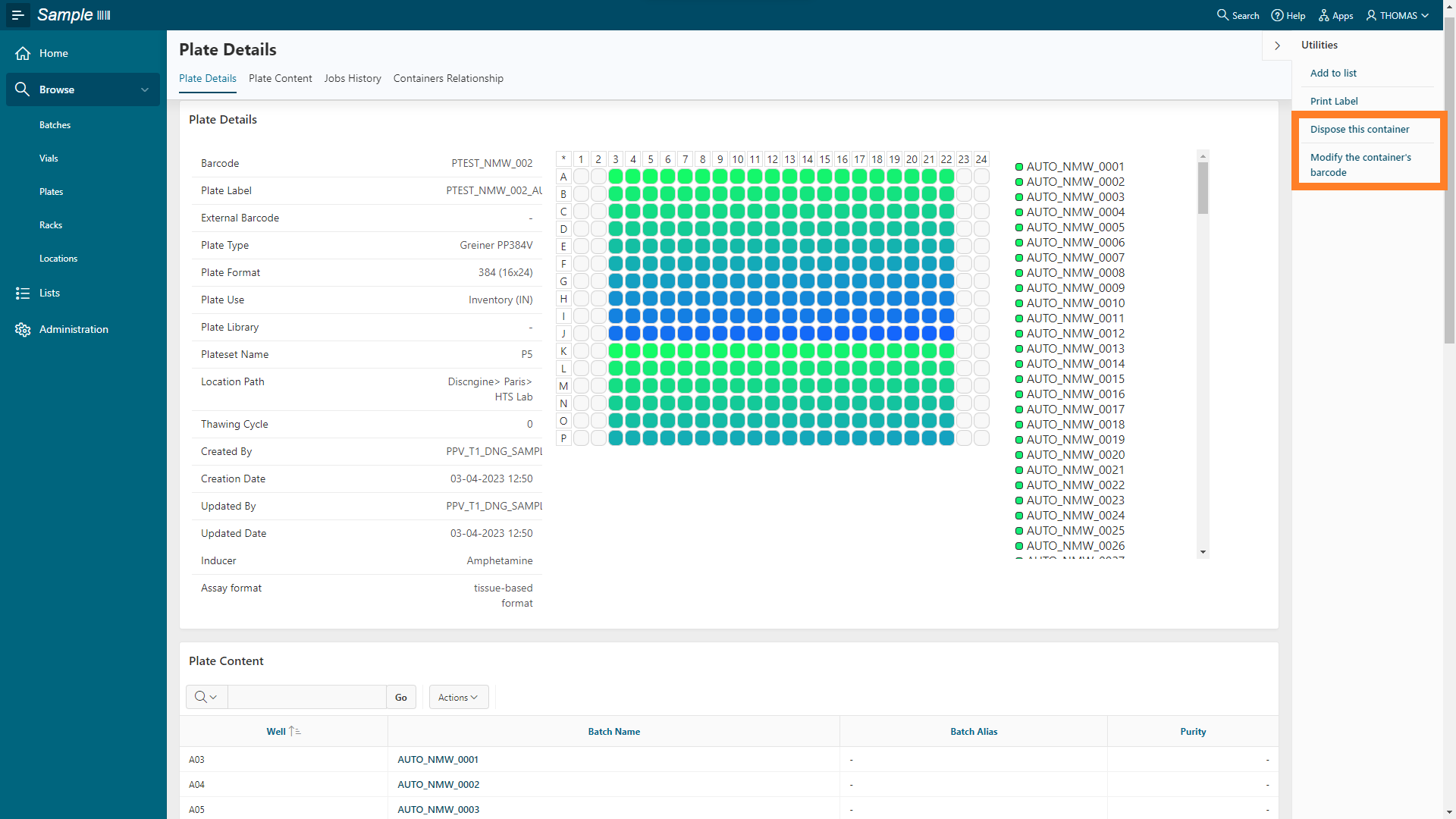This screenshot has height=819, width=1456.
Task: Select row header K in plate grid
Action: 563,351
